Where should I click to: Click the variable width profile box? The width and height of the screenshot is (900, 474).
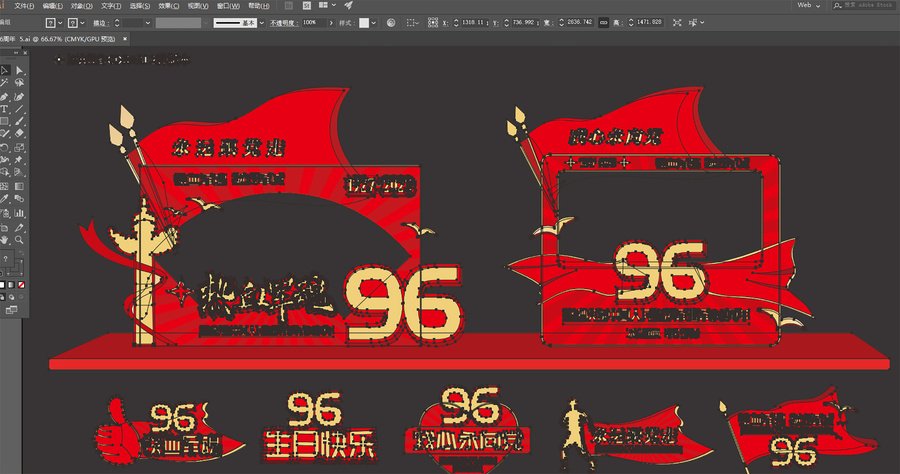[x=179, y=23]
